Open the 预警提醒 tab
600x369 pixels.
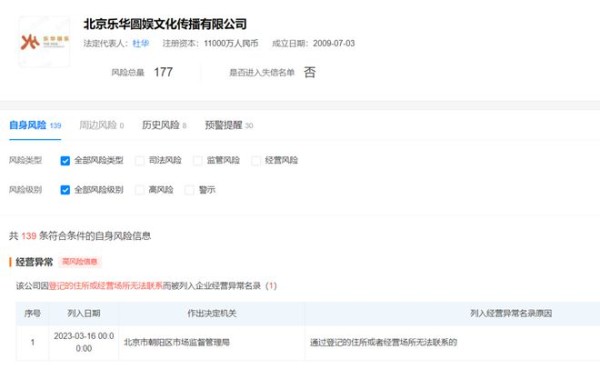[x=229, y=125]
